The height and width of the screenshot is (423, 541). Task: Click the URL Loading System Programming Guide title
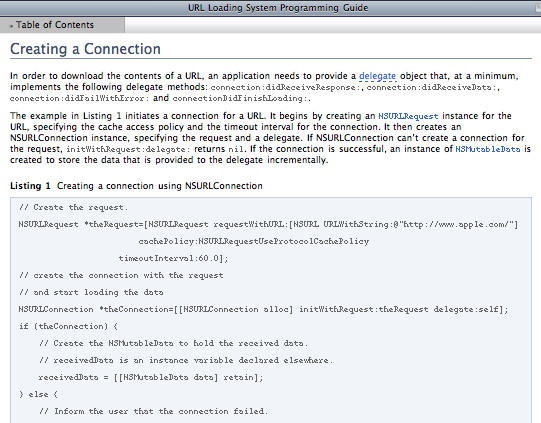[278, 8]
